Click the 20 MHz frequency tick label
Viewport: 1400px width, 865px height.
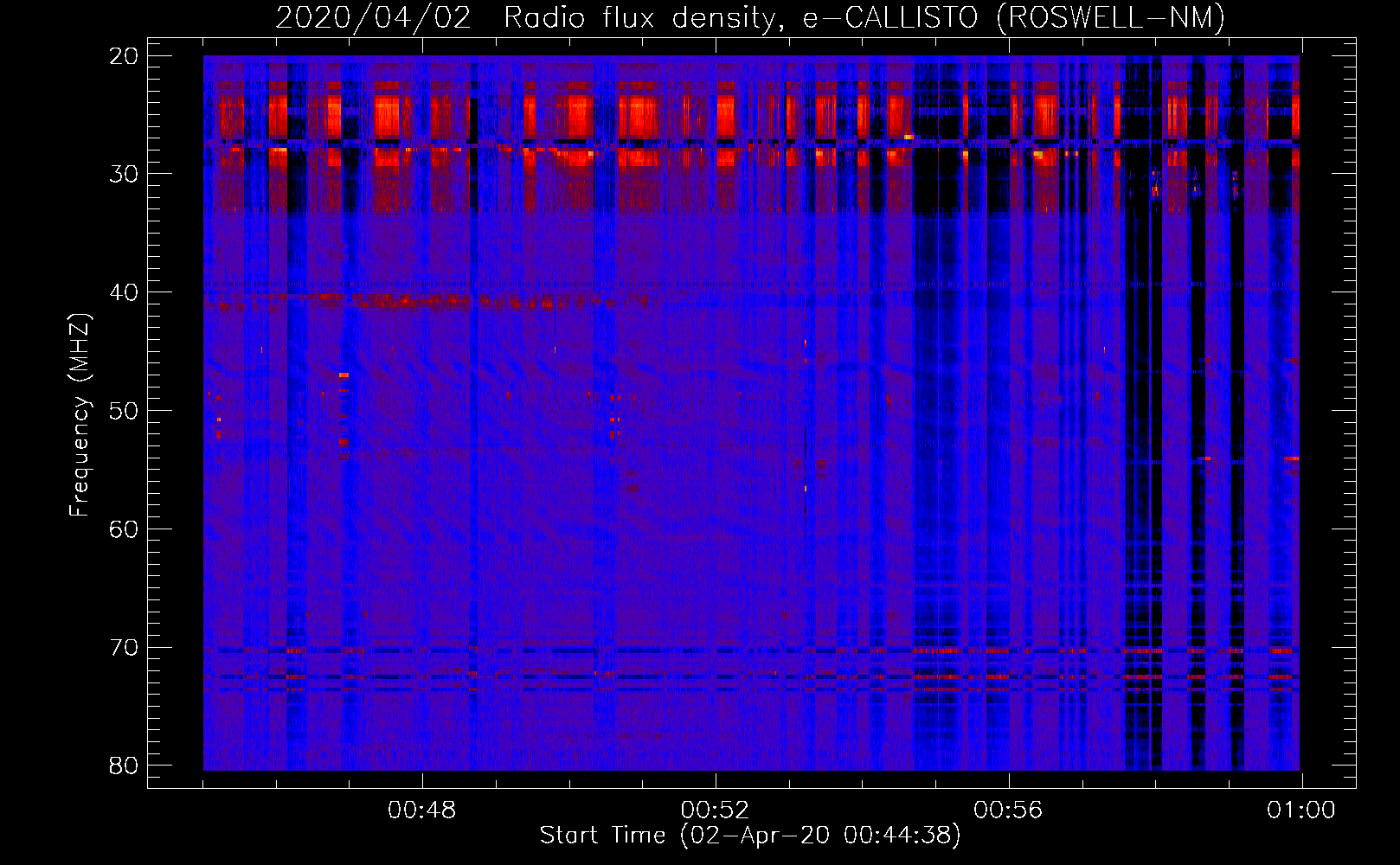click(125, 56)
